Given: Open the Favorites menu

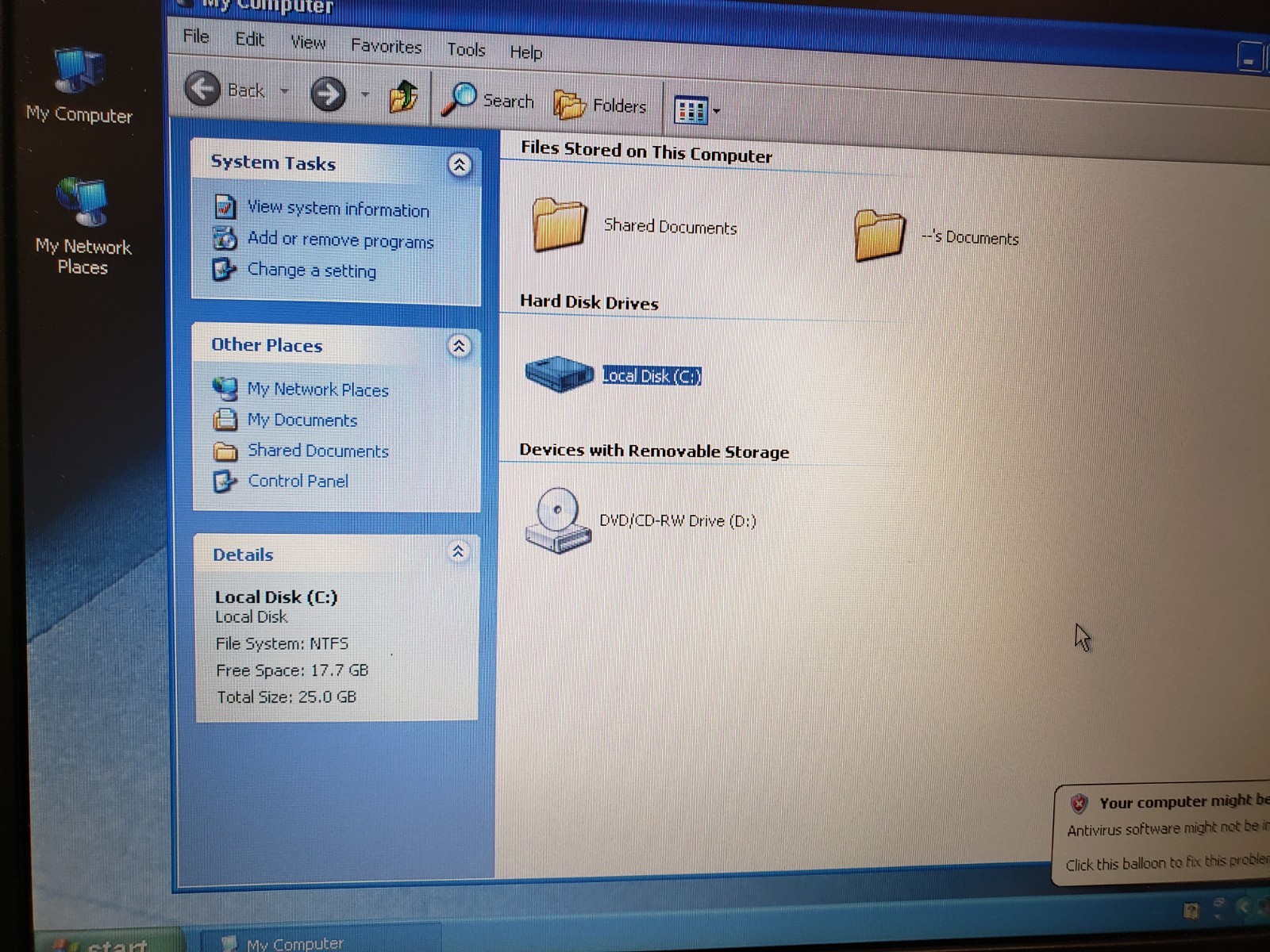Looking at the screenshot, I should [x=387, y=47].
